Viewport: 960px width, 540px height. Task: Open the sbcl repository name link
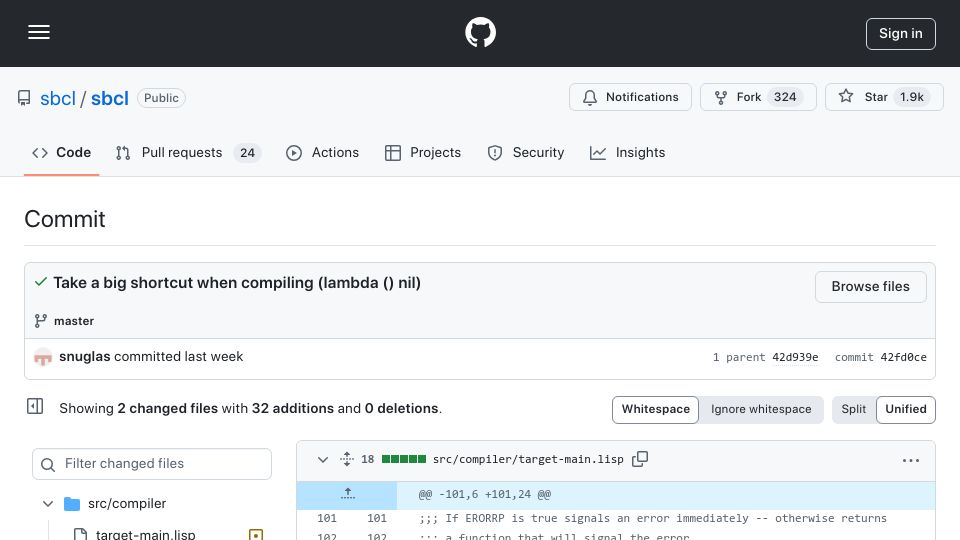click(x=110, y=98)
